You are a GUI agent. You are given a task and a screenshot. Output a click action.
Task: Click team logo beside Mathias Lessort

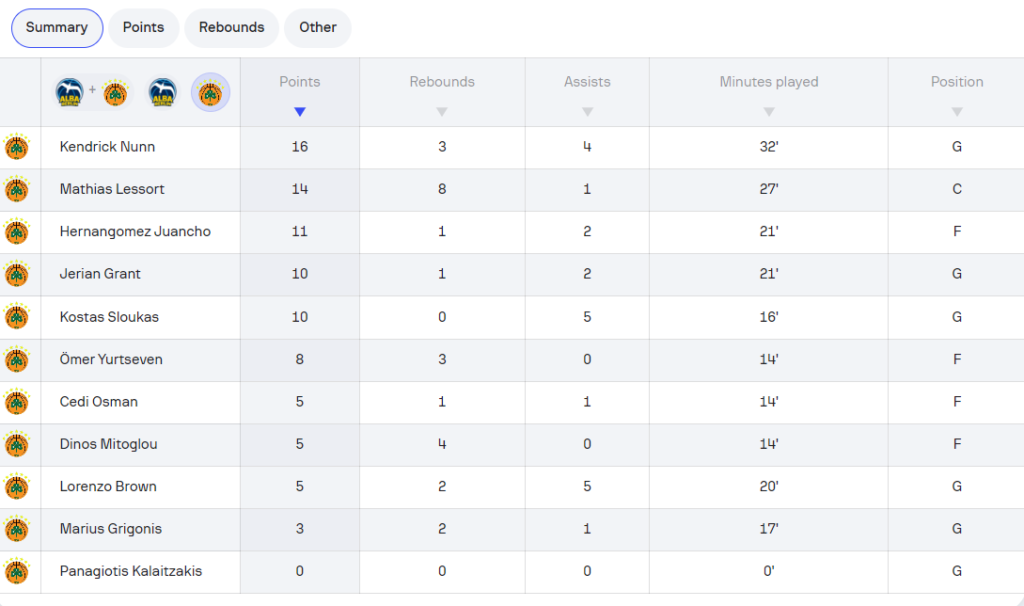[17, 189]
